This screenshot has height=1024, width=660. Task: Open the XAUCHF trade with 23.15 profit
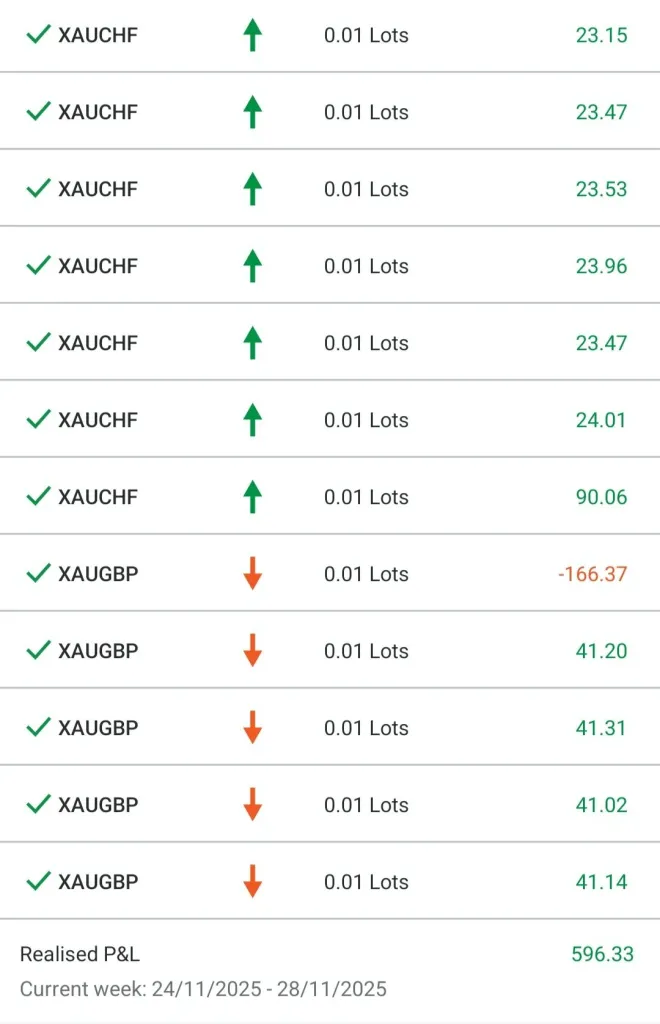coord(98,36)
